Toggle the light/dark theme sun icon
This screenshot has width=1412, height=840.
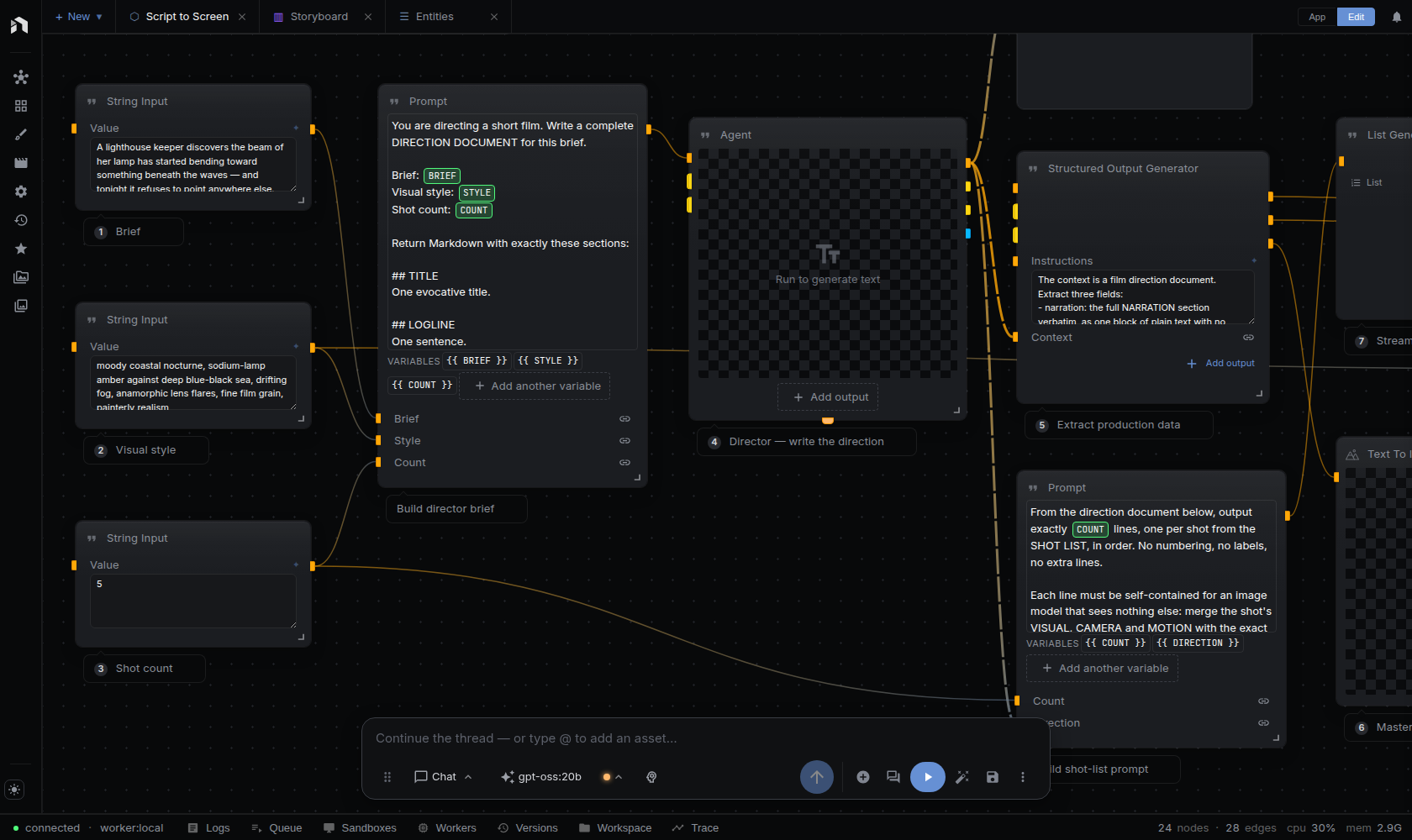click(14, 790)
